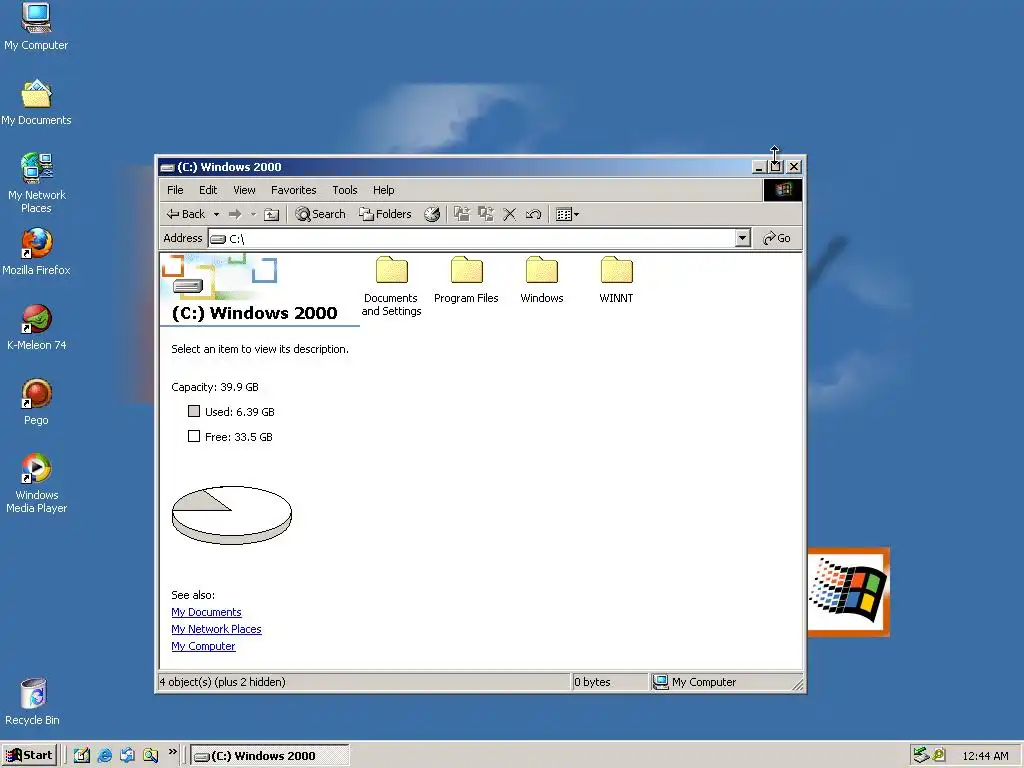
Task: Click the 12:44 AM clock
Action: pos(985,756)
